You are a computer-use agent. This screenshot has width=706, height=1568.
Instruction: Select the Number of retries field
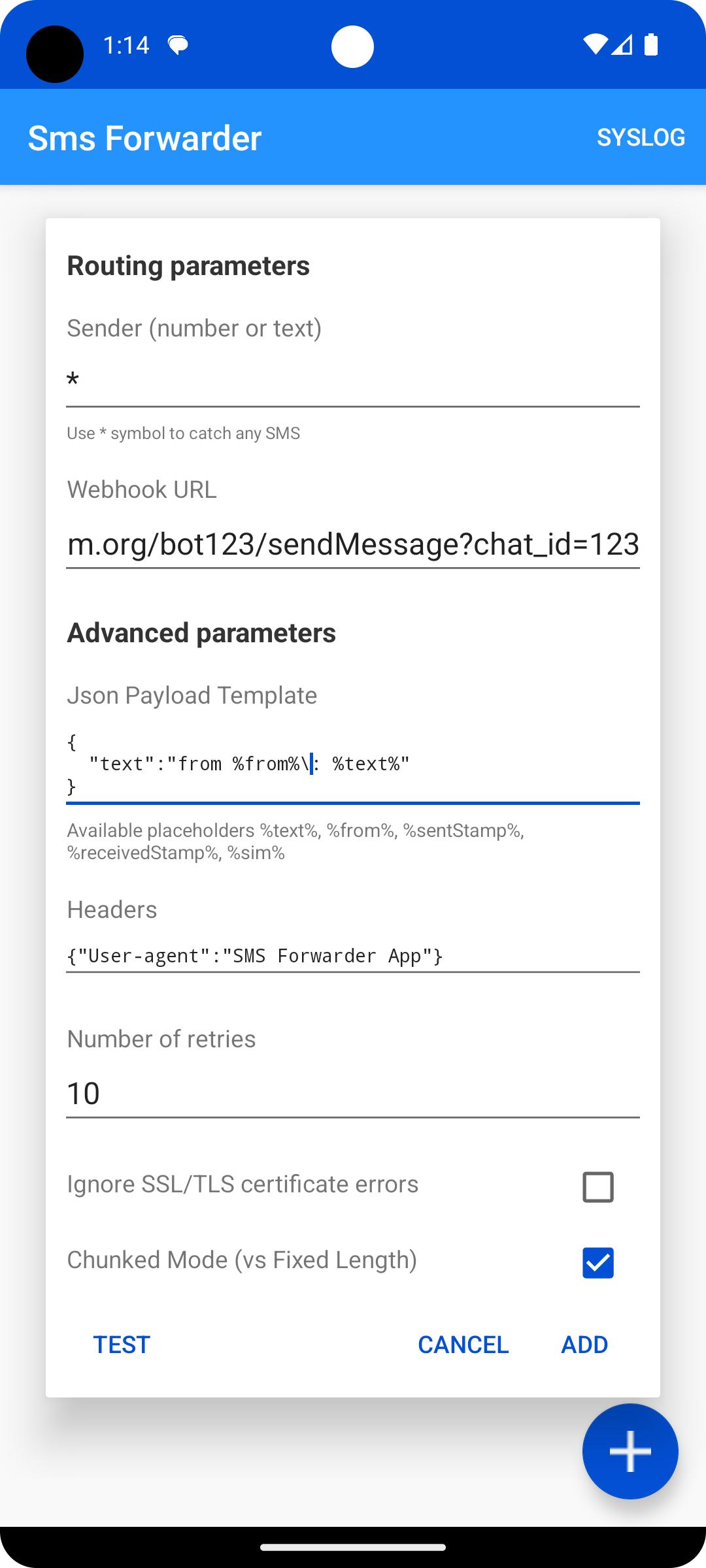[x=353, y=1093]
